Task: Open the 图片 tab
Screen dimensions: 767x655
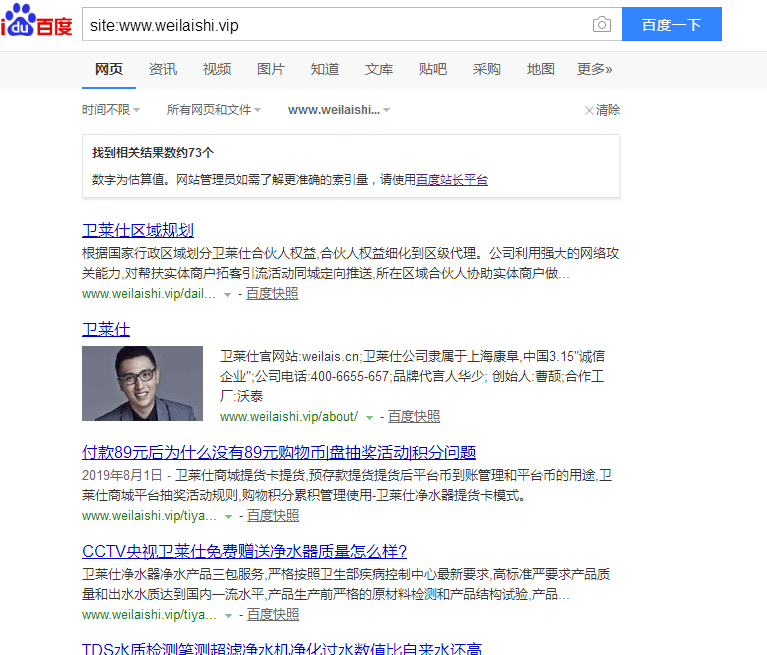Action: 271,69
